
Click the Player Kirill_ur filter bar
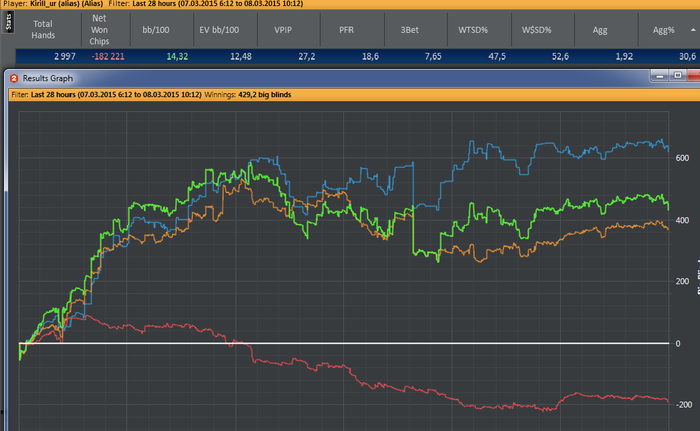pos(350,4)
